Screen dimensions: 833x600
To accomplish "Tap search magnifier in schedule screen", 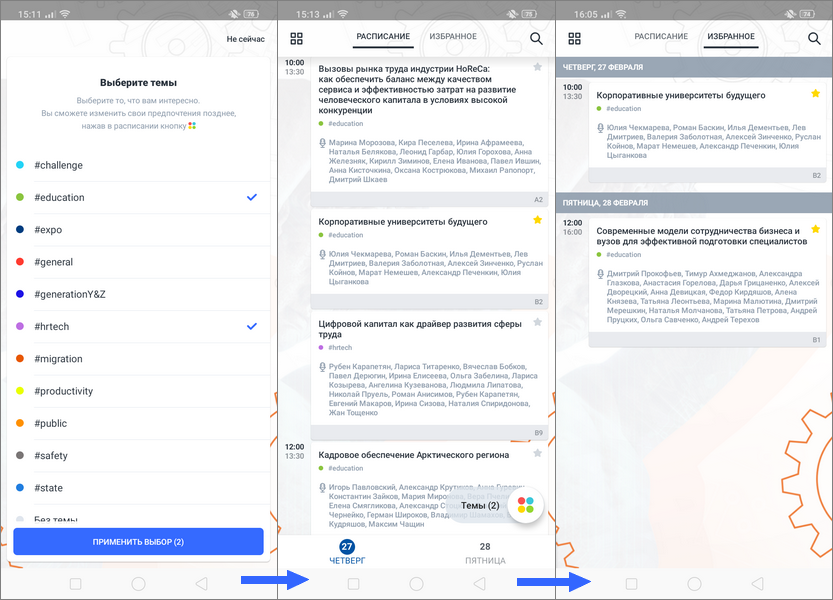I will [x=536, y=38].
